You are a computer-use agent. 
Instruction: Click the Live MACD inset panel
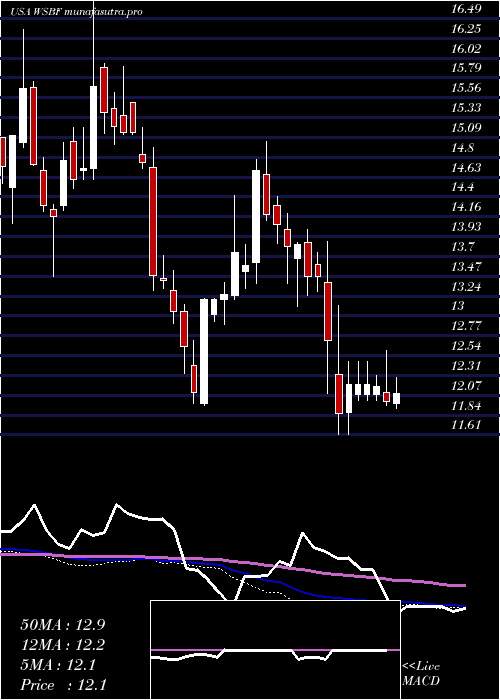pyautogui.click(x=275, y=650)
